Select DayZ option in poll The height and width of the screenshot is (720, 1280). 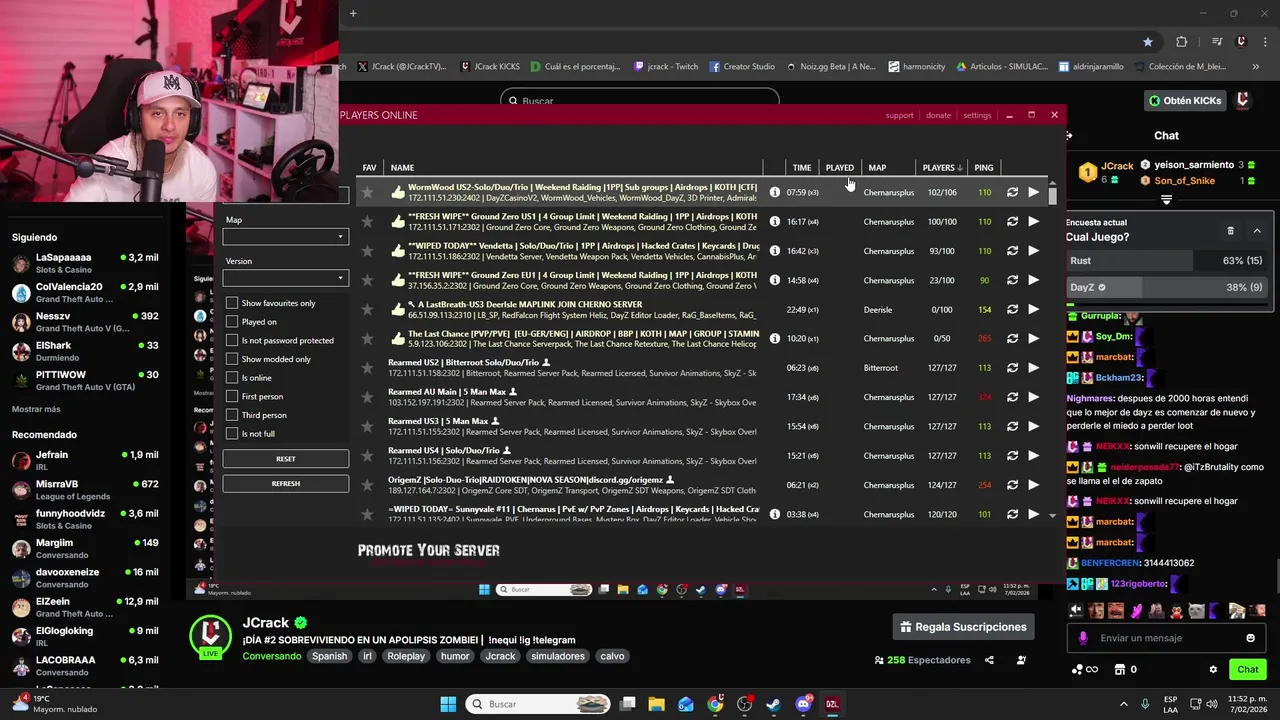1167,287
